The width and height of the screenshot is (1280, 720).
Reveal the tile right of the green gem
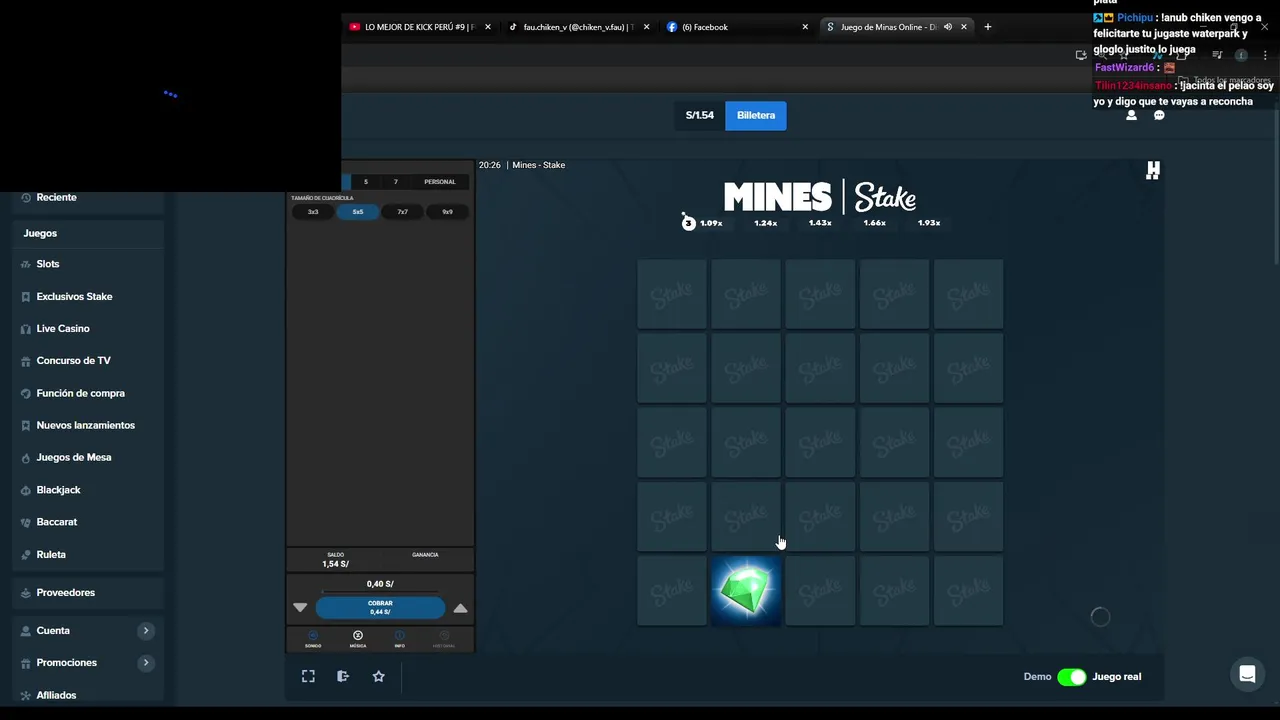(x=820, y=591)
